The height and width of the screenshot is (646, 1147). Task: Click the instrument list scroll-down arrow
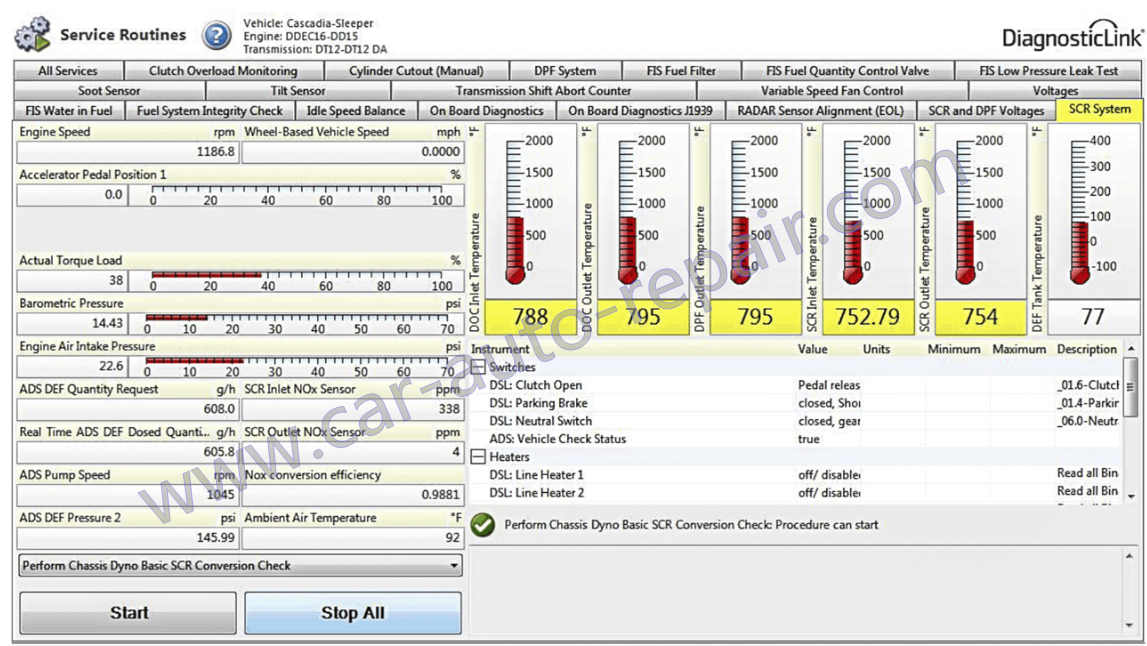(x=1131, y=496)
